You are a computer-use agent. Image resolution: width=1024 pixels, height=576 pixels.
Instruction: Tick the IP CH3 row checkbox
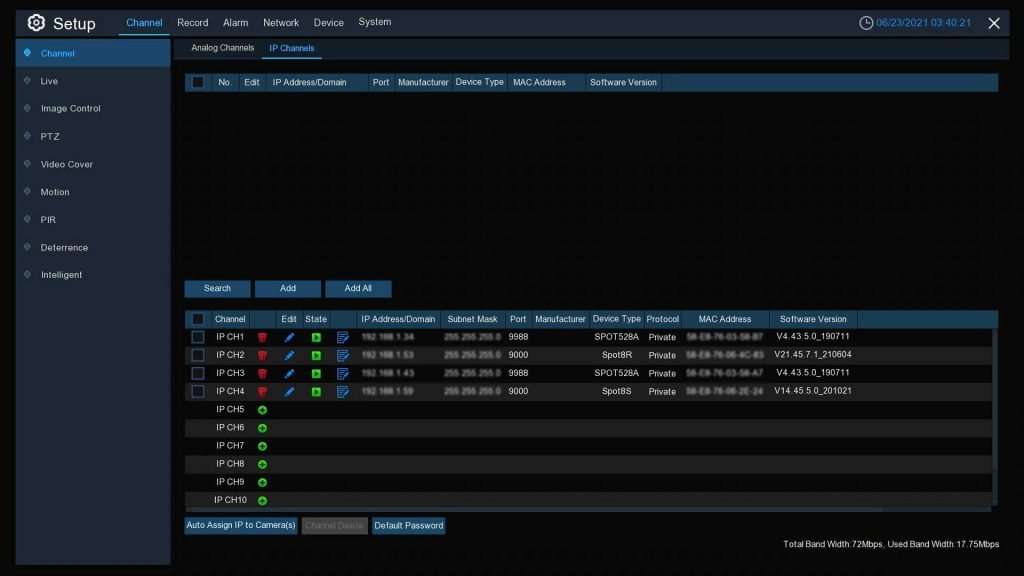pos(198,374)
